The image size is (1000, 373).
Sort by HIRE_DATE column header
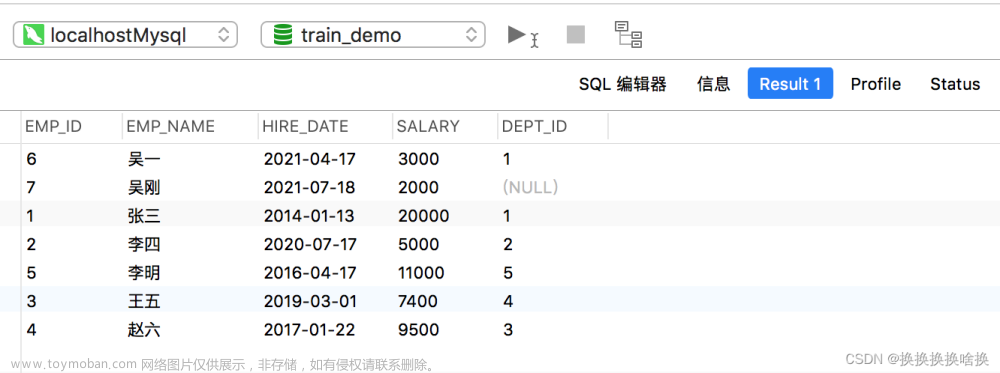305,126
